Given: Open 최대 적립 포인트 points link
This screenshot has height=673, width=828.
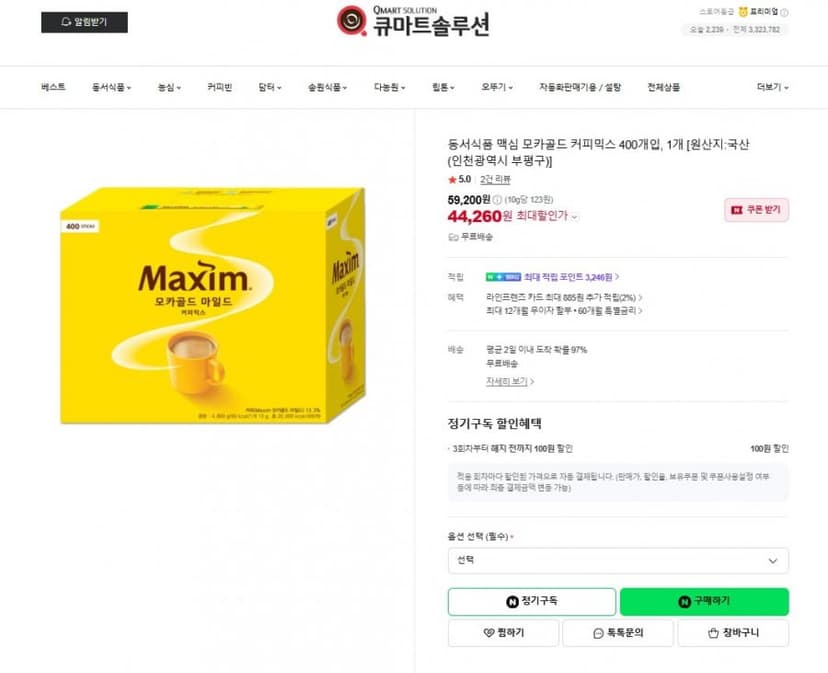Looking at the screenshot, I should pyautogui.click(x=571, y=277).
